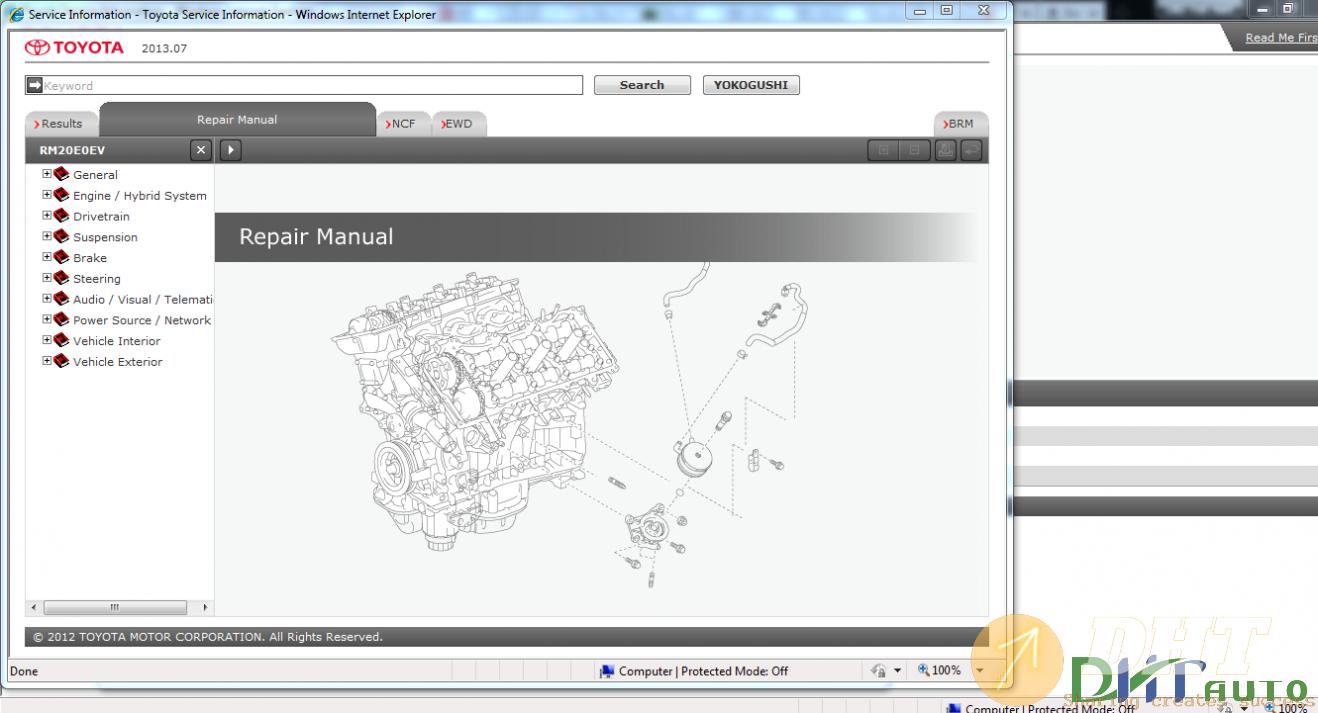Click the tree scrollbar right arrow
The image size is (1318, 713).
click(x=206, y=607)
